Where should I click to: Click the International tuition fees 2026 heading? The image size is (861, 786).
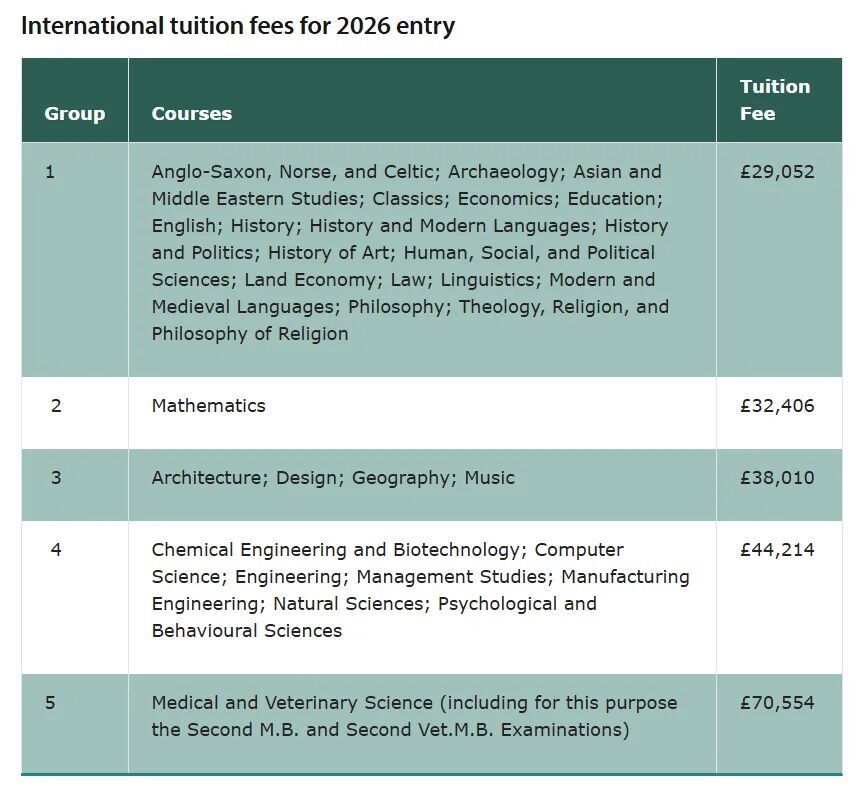click(238, 26)
